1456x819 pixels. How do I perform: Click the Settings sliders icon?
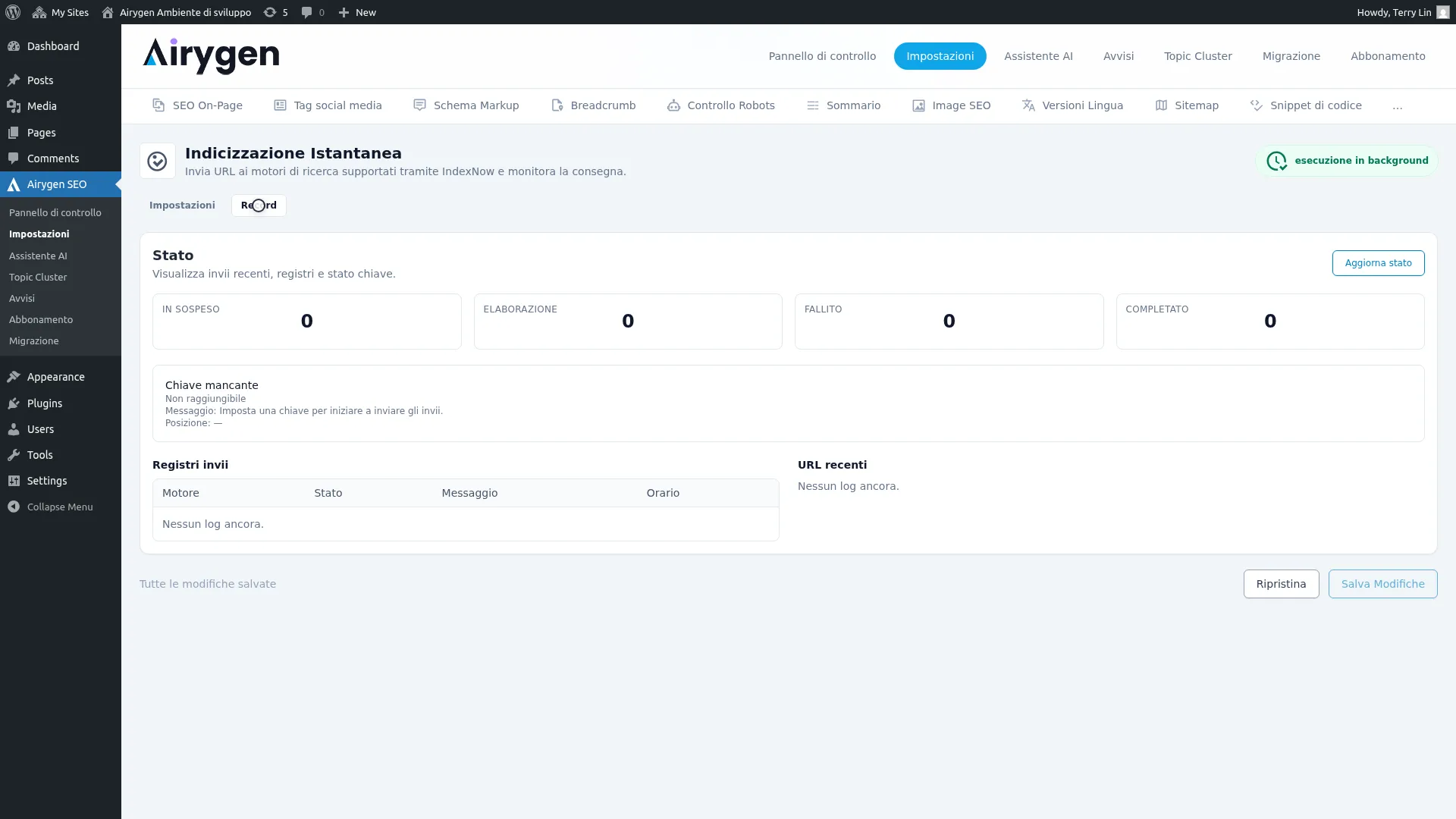point(14,481)
